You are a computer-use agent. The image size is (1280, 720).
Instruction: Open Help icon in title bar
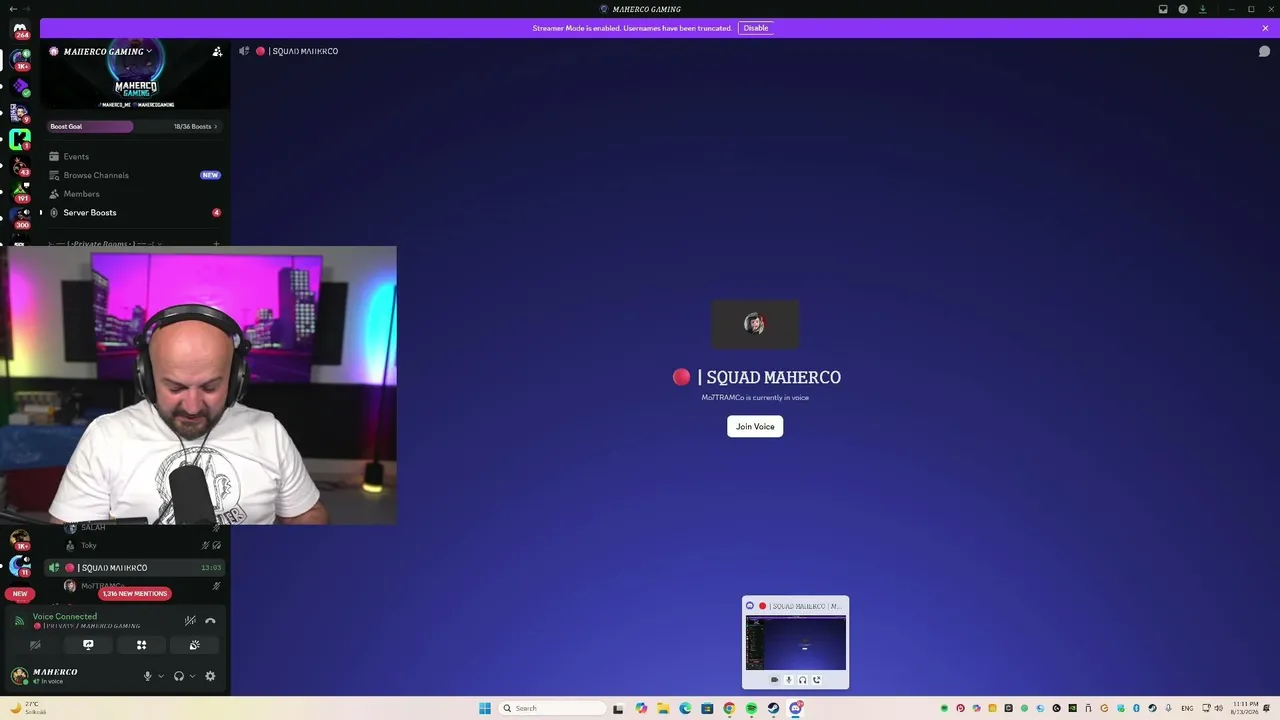click(x=1183, y=9)
